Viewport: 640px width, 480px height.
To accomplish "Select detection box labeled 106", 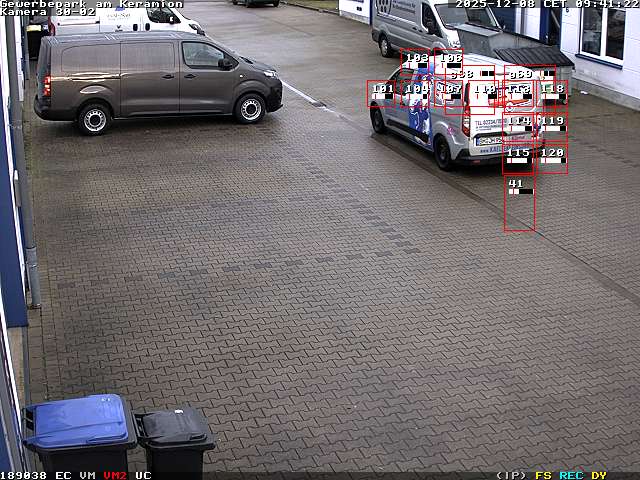I will [450, 63].
